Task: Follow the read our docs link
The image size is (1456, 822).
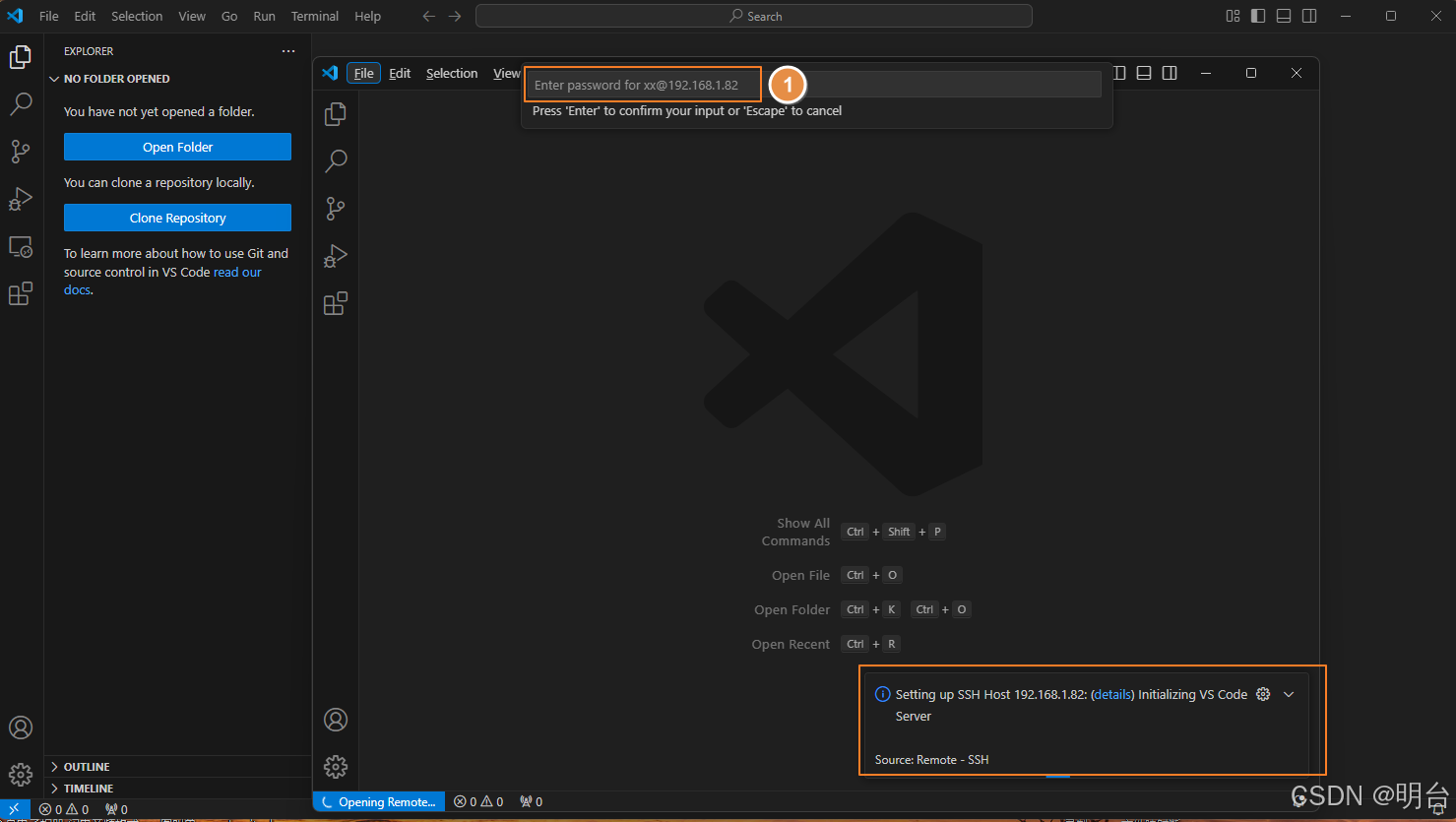Action: pyautogui.click(x=237, y=273)
